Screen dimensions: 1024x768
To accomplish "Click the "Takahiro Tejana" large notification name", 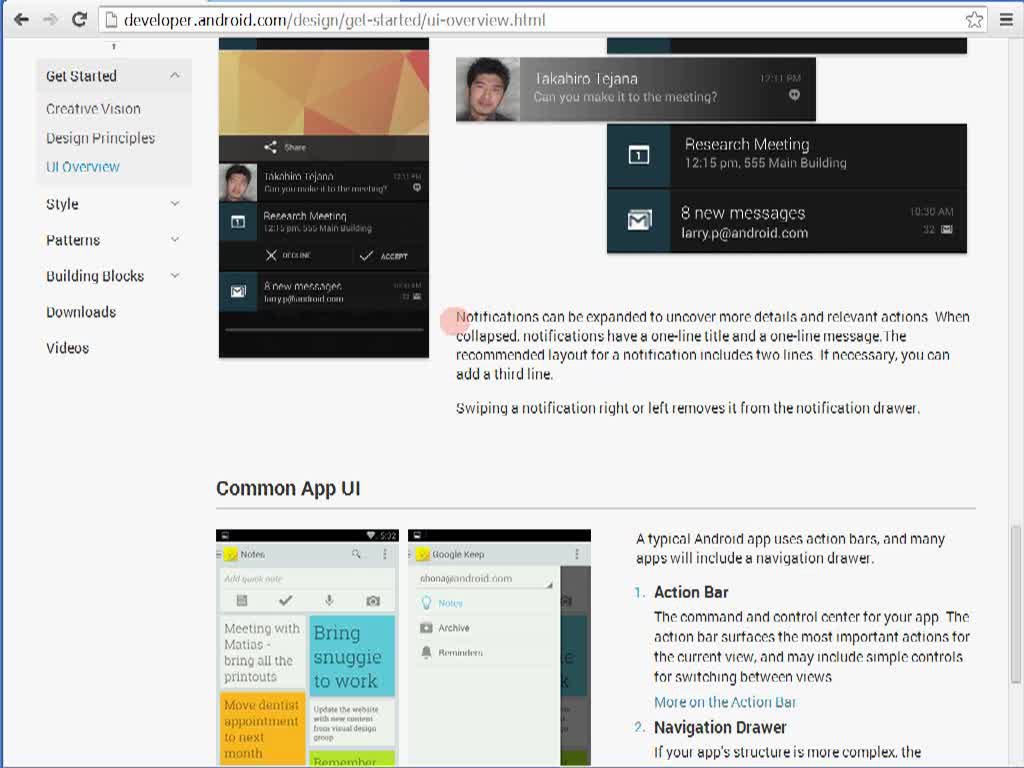I will [x=586, y=78].
